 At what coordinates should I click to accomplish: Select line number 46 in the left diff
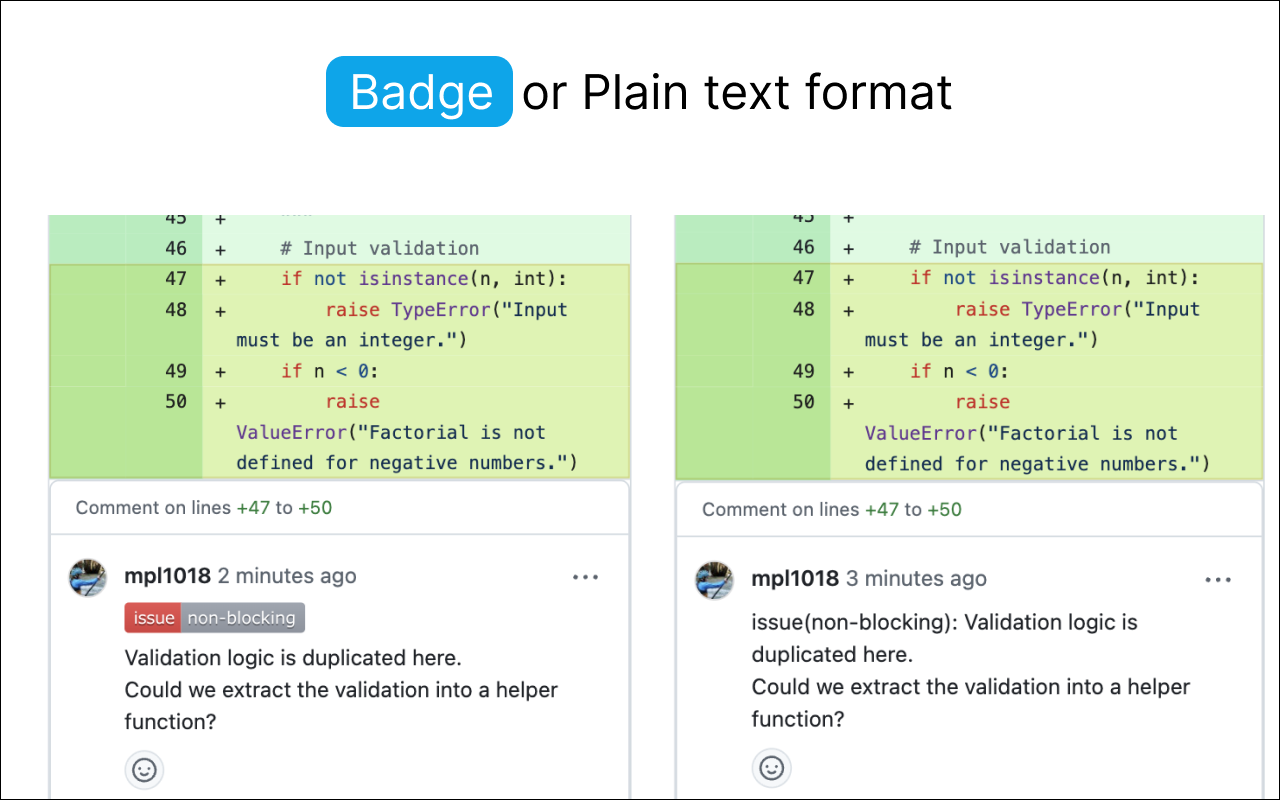(176, 248)
